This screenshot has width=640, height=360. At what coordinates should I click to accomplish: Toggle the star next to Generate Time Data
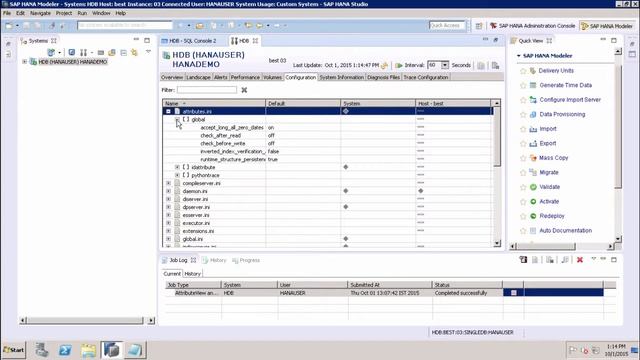coord(523,85)
